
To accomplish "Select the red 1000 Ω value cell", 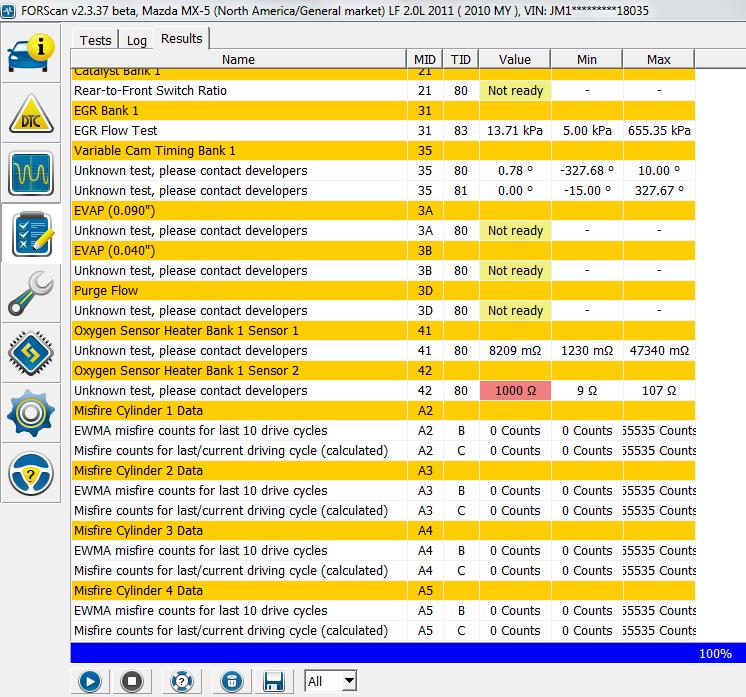I will point(515,391).
